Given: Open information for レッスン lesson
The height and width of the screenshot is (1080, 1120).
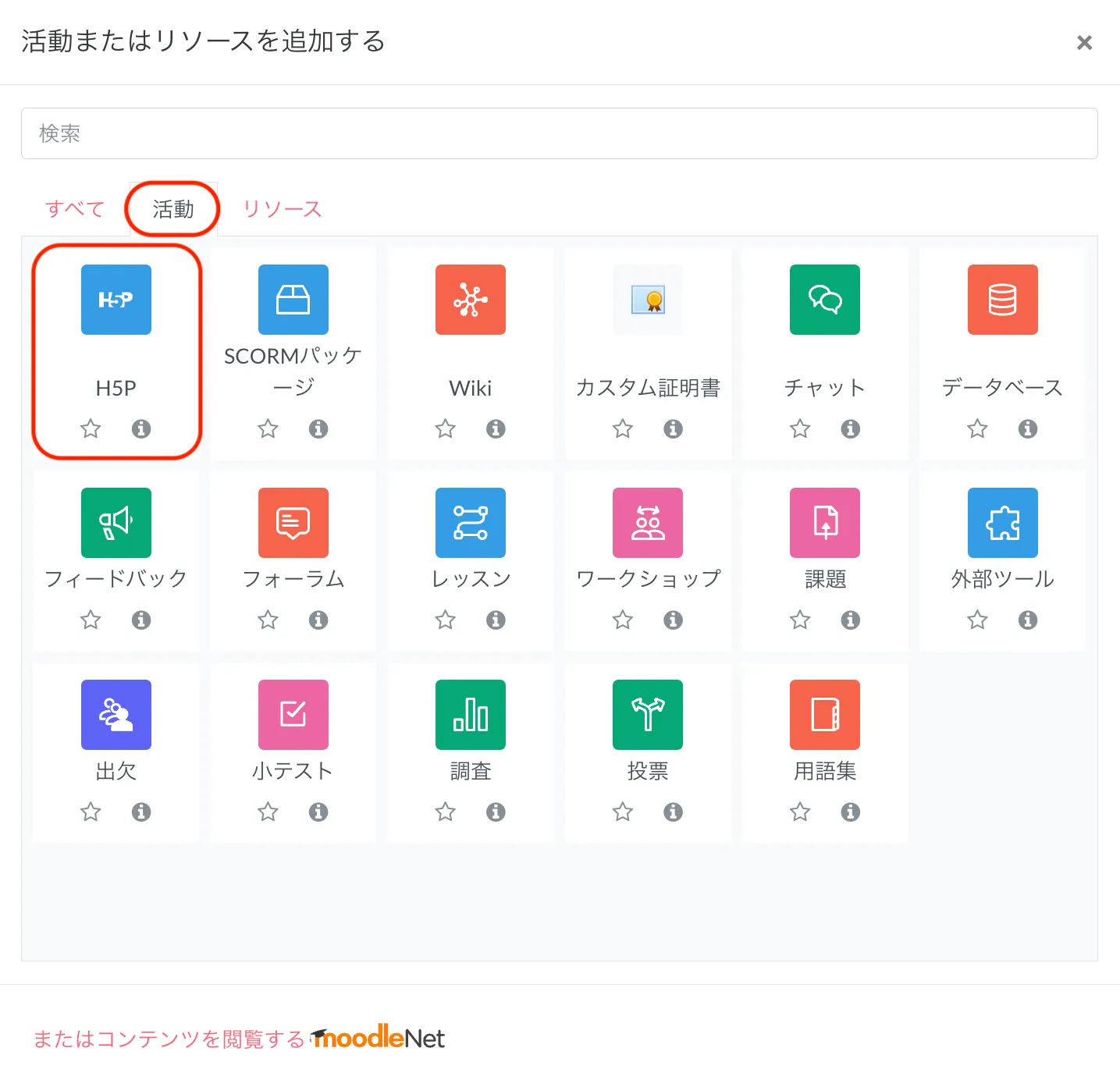Looking at the screenshot, I should 496,620.
